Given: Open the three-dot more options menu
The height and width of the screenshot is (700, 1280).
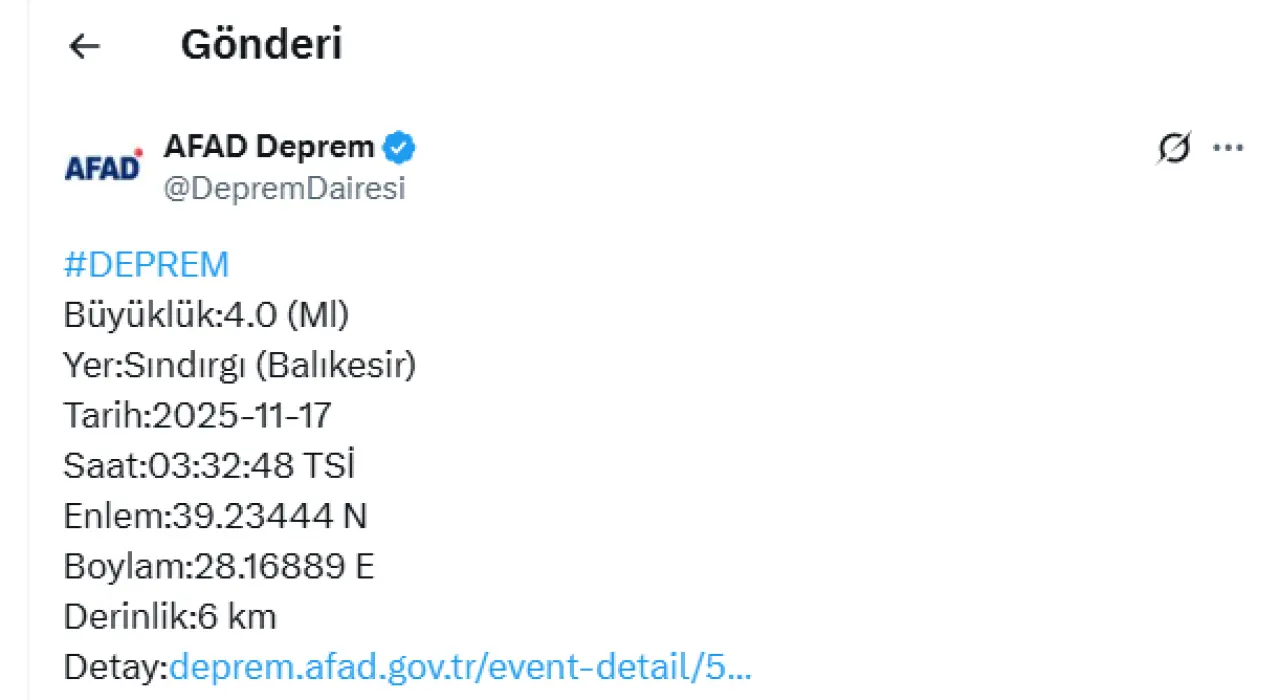Looking at the screenshot, I should point(1228,149).
